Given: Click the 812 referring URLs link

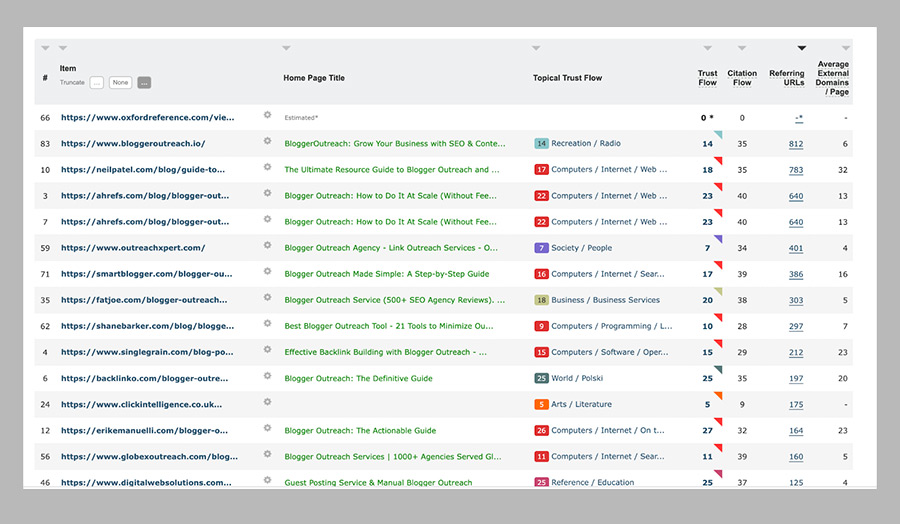Looking at the screenshot, I should [x=796, y=144].
